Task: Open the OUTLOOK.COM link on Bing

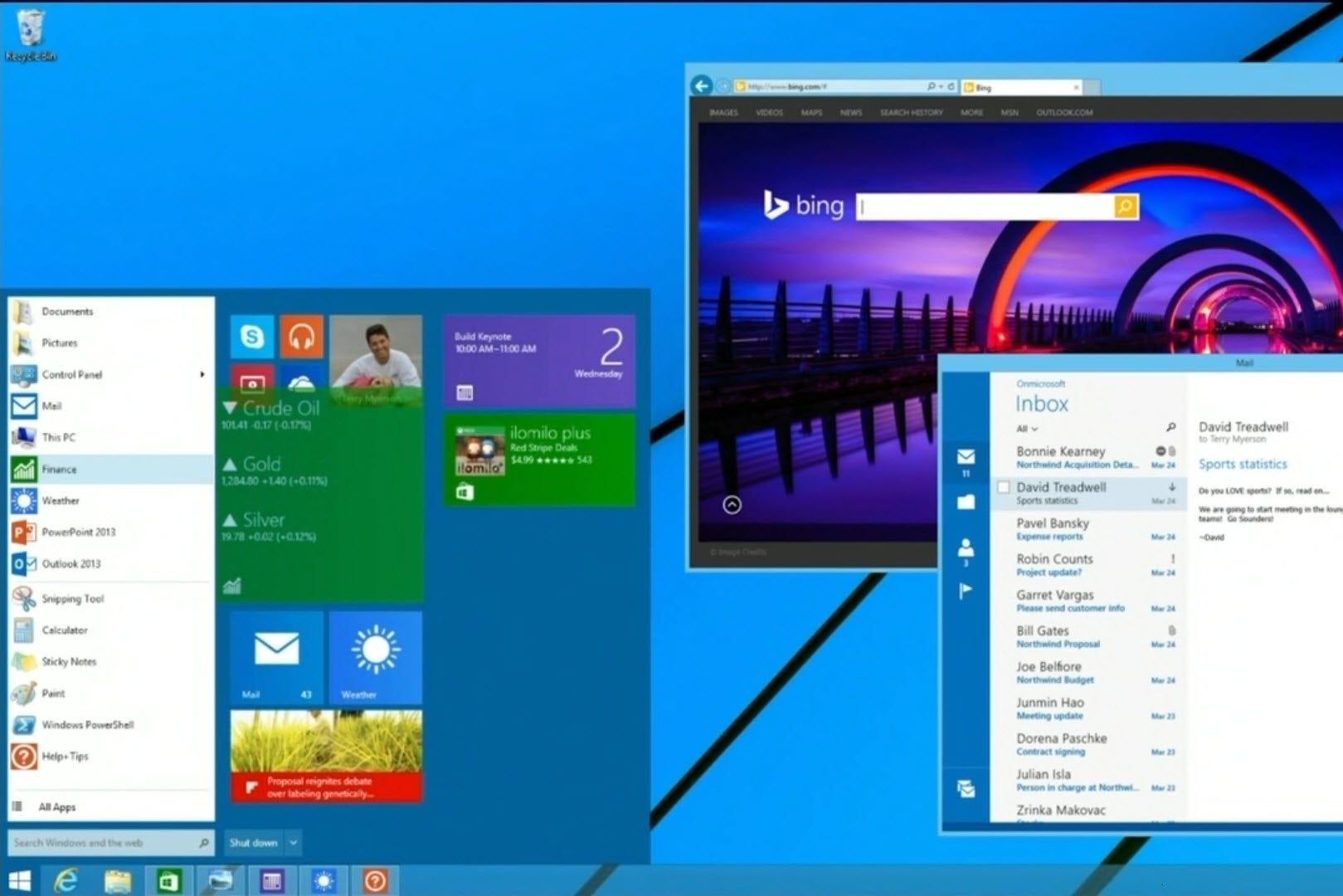Action: pos(1064,112)
